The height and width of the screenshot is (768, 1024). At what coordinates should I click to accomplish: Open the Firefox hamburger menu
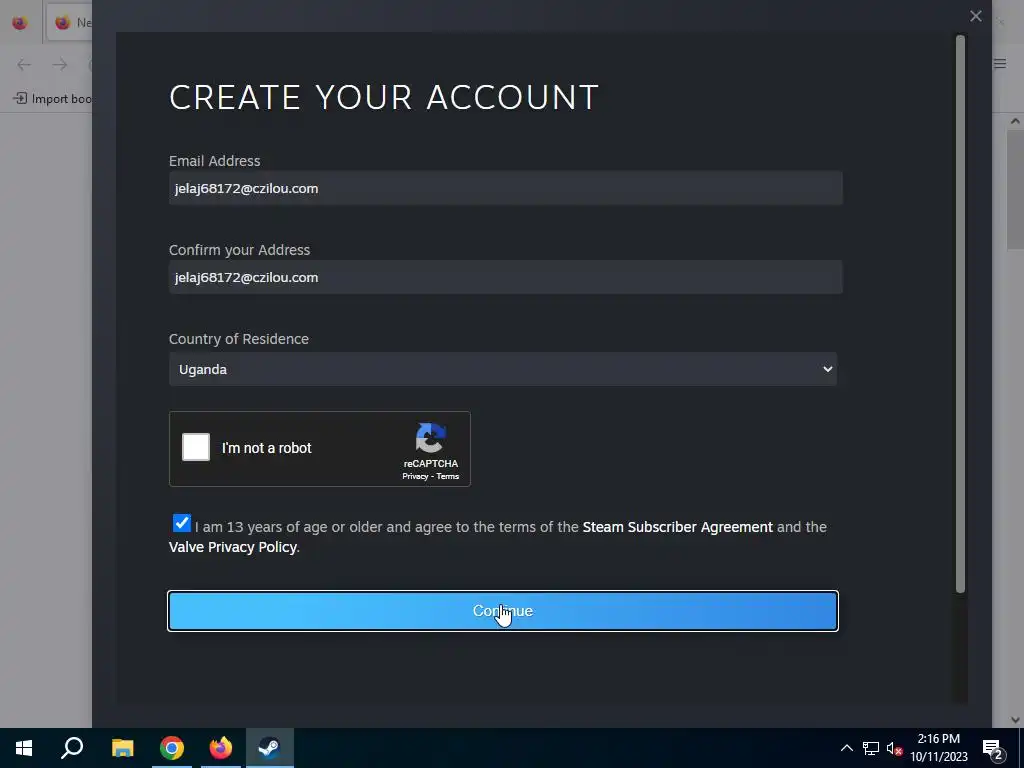click(x=1000, y=63)
